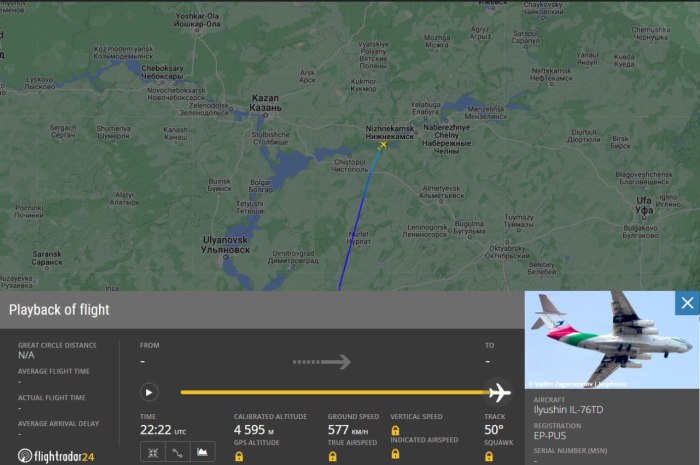Image resolution: width=700 pixels, height=465 pixels.
Task: Click the center-on-aircraft icon
Action: [153, 453]
